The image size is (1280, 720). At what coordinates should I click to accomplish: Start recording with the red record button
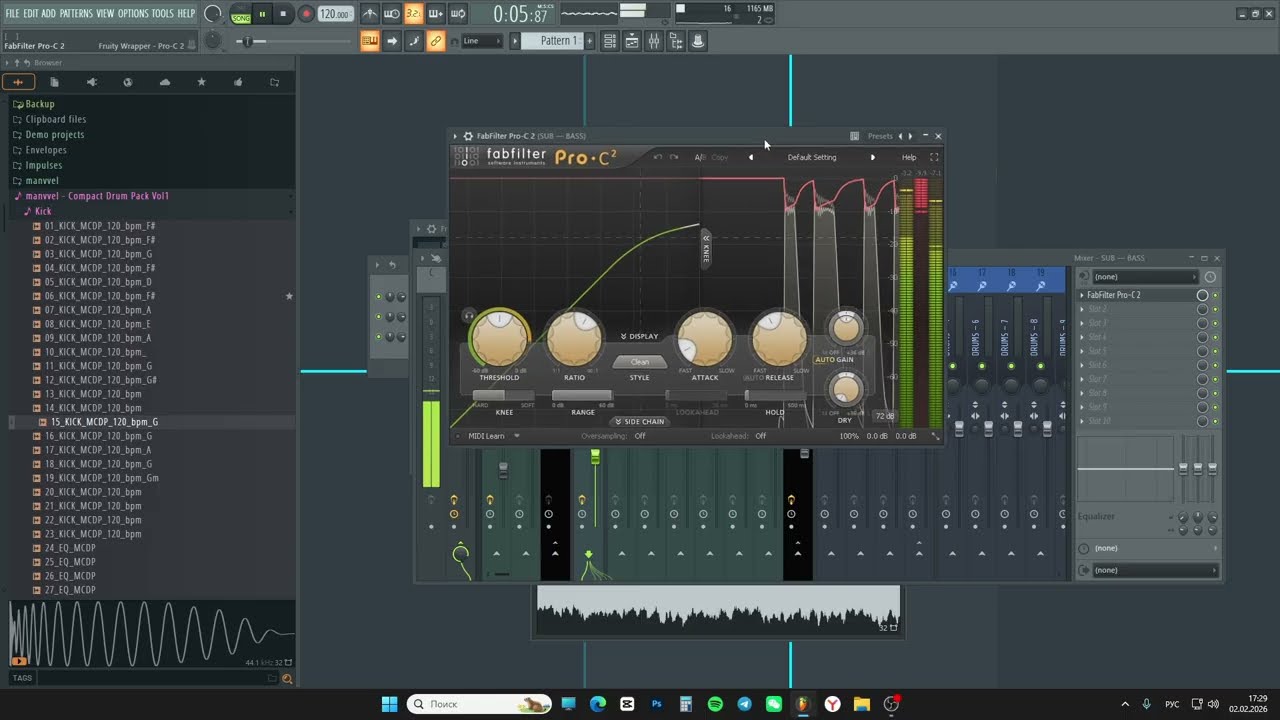pyautogui.click(x=306, y=14)
